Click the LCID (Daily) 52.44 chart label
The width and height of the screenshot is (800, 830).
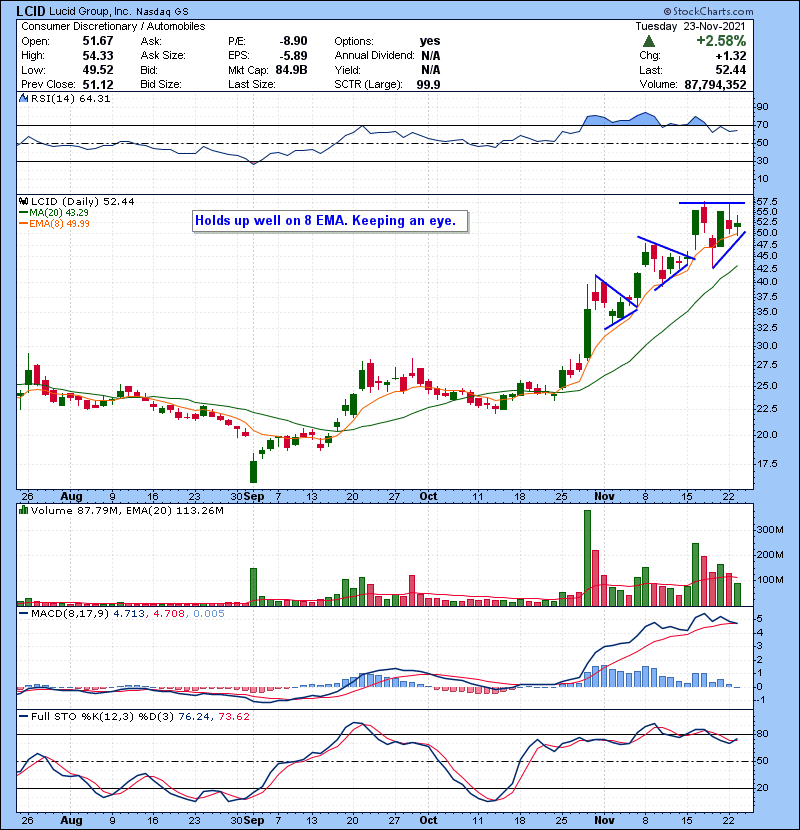click(x=83, y=201)
